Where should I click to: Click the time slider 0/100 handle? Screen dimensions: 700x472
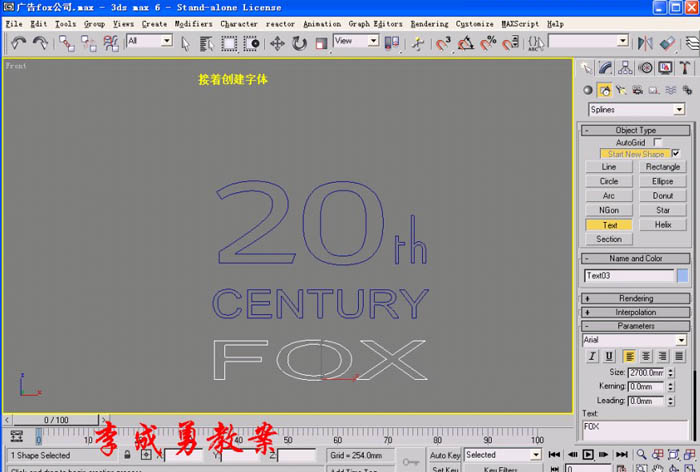[56, 420]
